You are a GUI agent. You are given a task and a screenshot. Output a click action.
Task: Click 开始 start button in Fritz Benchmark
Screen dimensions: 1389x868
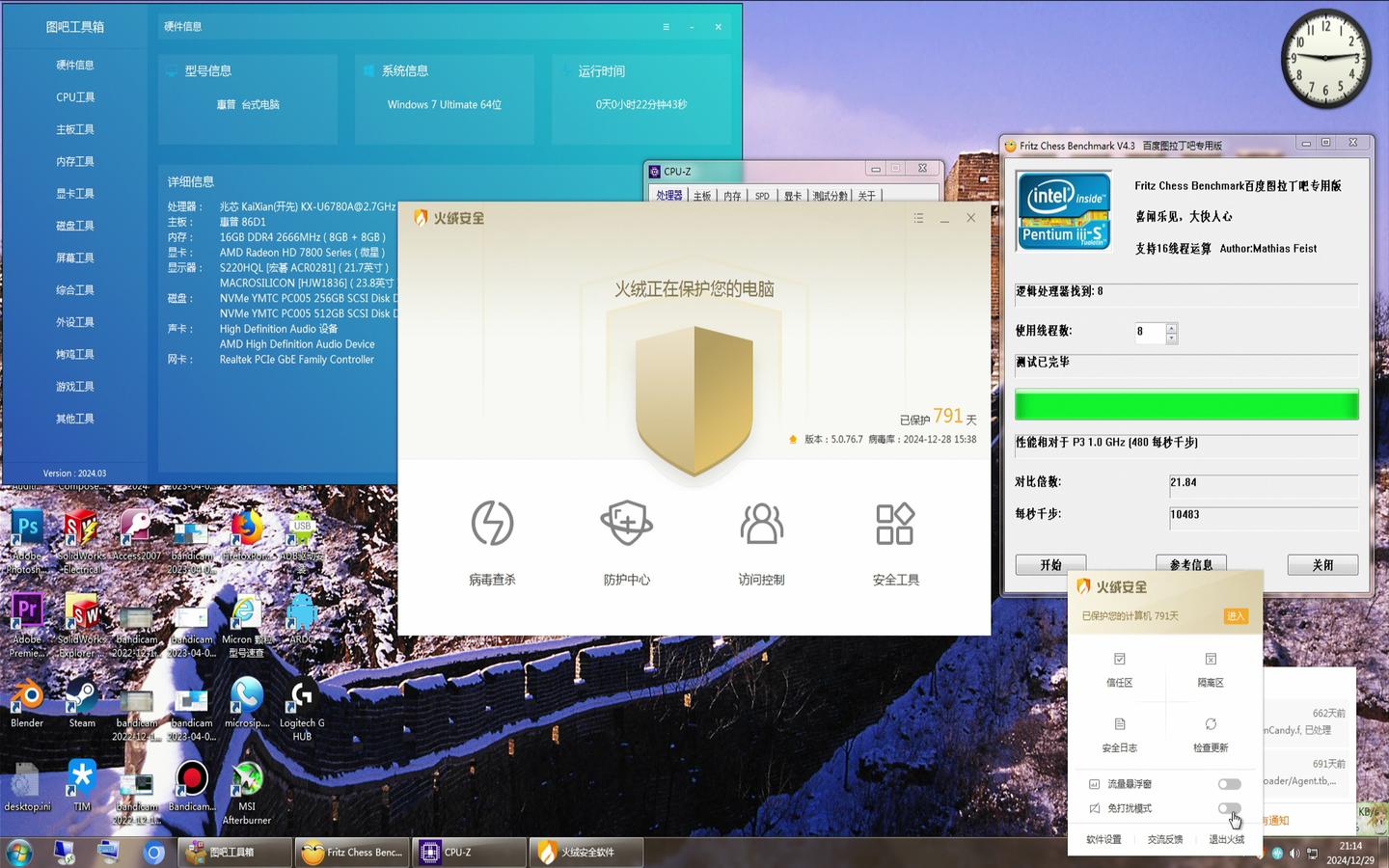[1050, 565]
